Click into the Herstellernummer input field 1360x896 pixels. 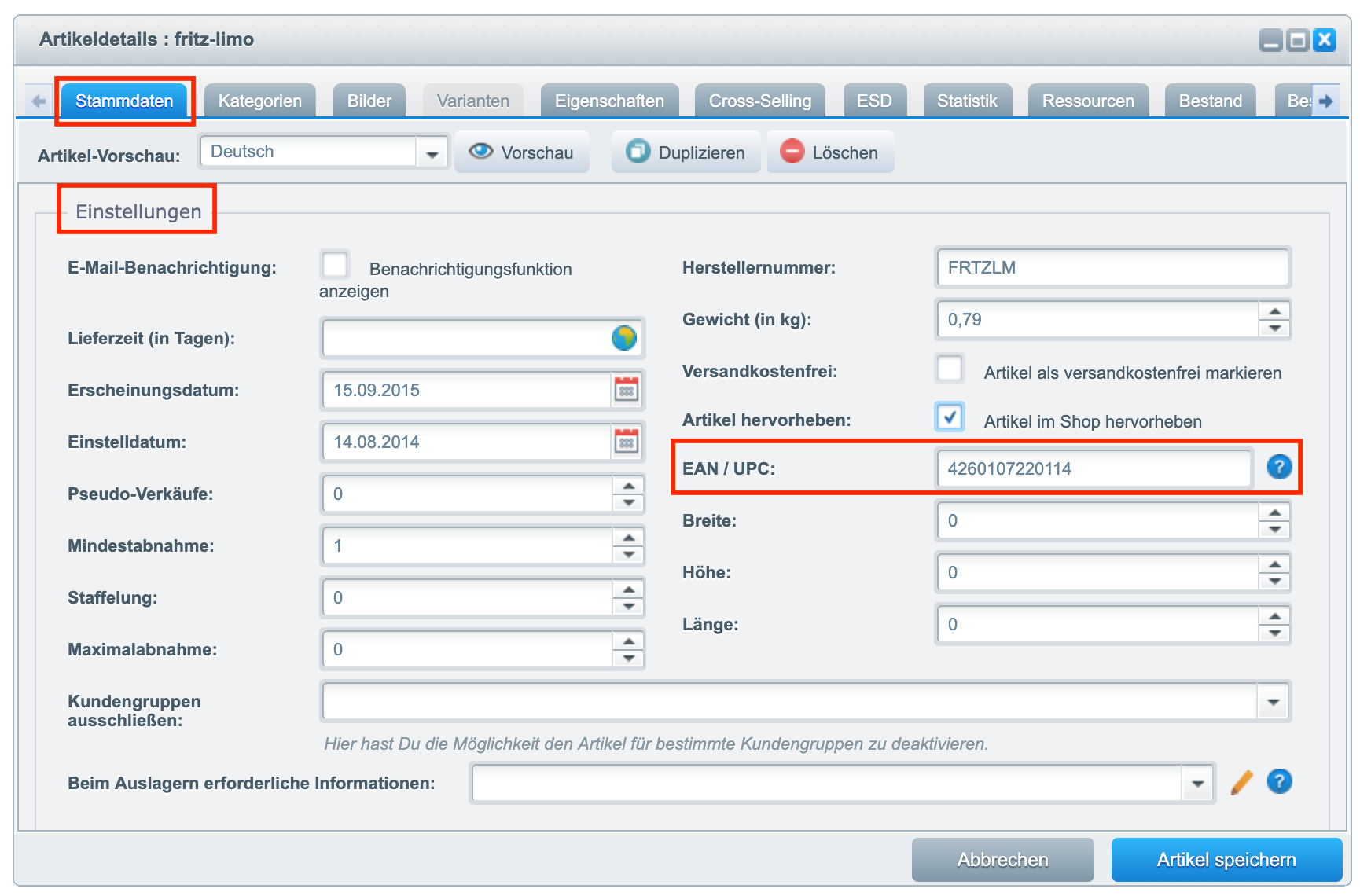(x=1112, y=268)
